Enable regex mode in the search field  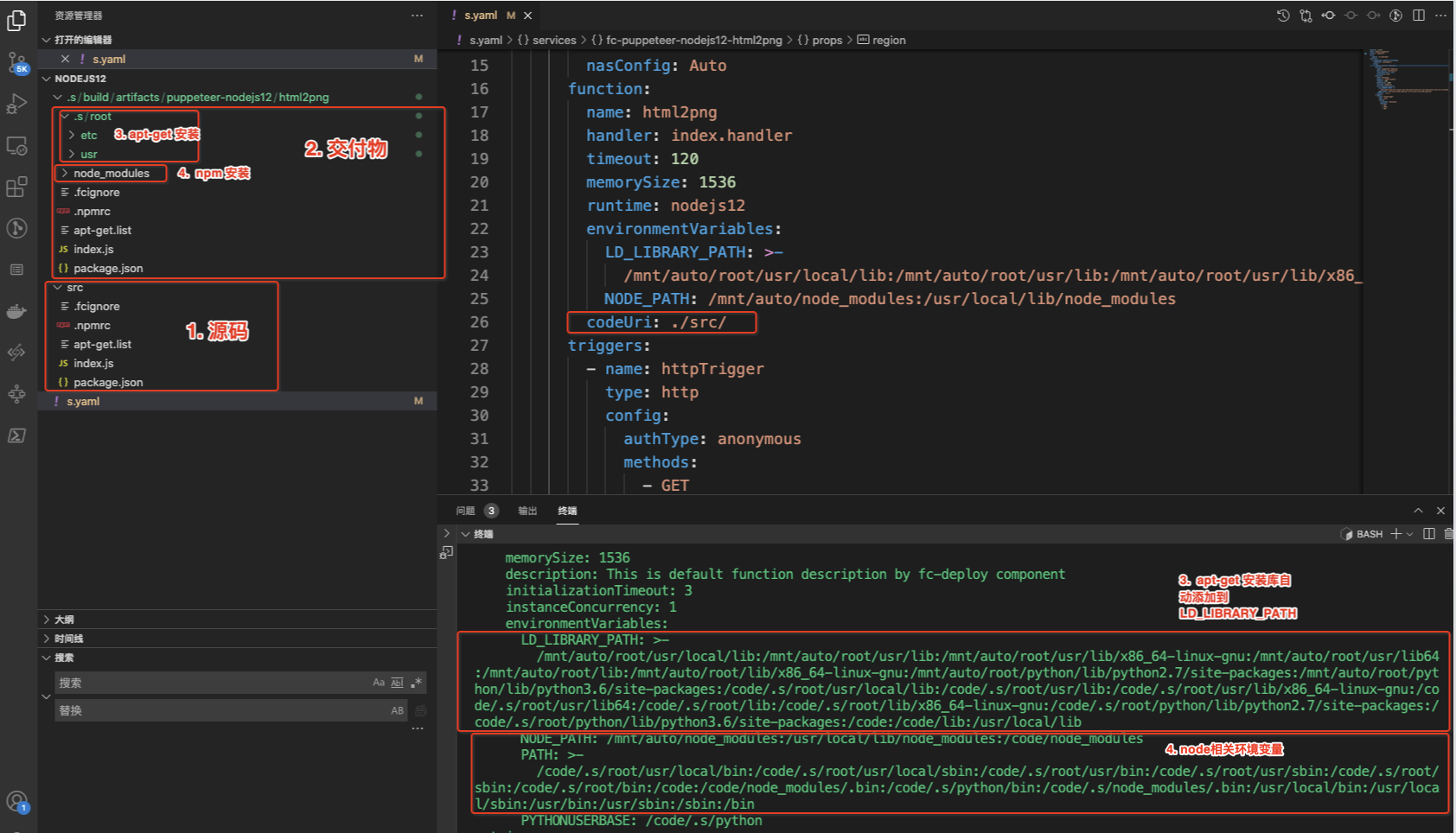415,683
